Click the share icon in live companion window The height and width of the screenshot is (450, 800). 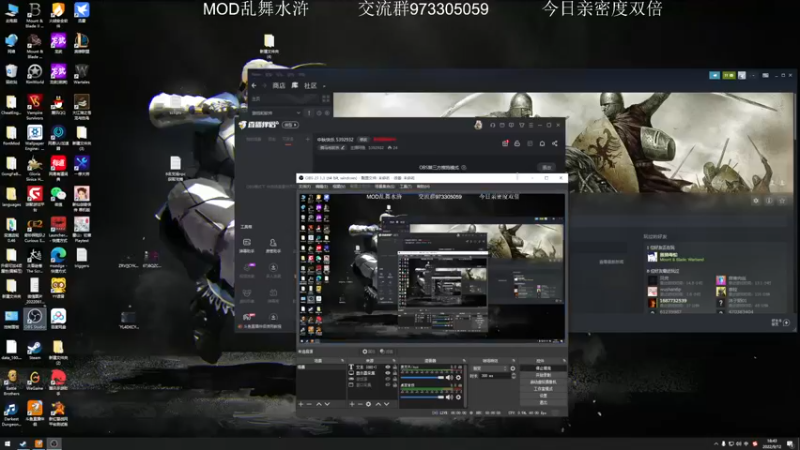click(555, 143)
